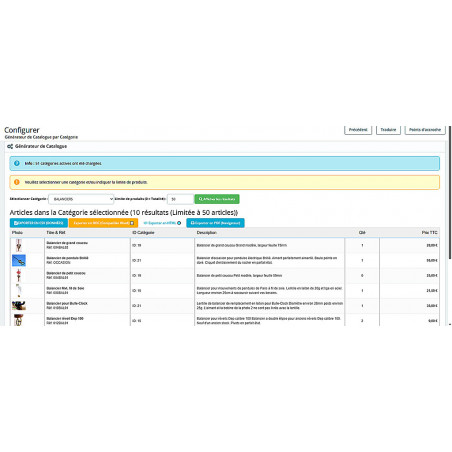Click the Configurer page heading

coord(22,130)
